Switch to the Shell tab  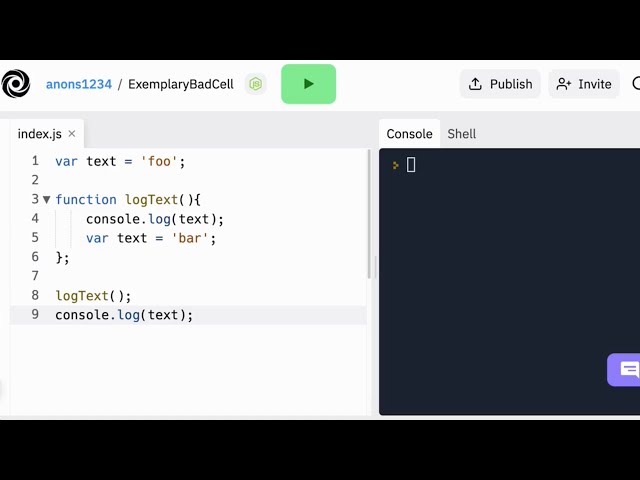click(462, 134)
